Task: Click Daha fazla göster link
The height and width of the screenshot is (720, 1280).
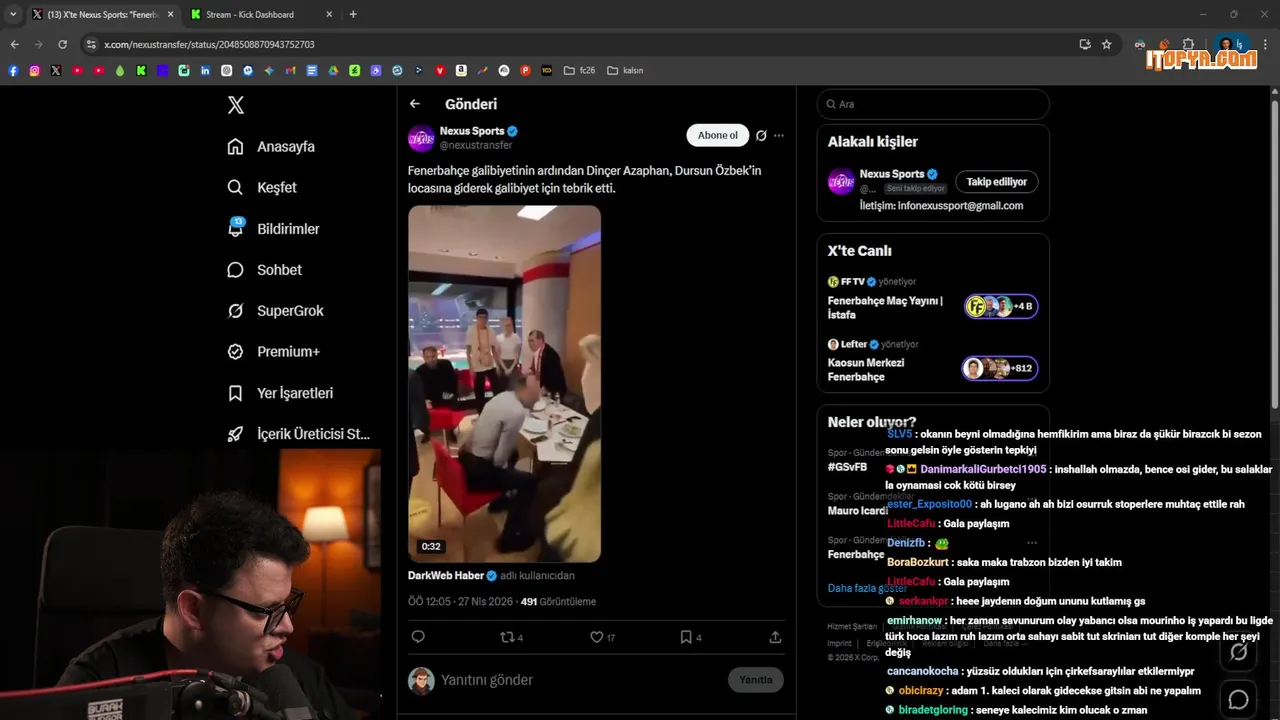Action: pos(867,588)
